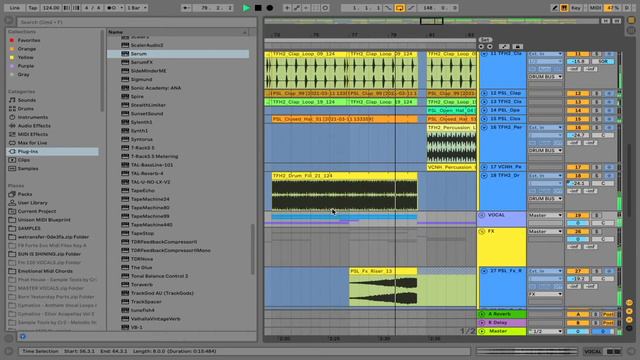
Task: Select TrackSpacer plug-in
Action: click(x=146, y=302)
